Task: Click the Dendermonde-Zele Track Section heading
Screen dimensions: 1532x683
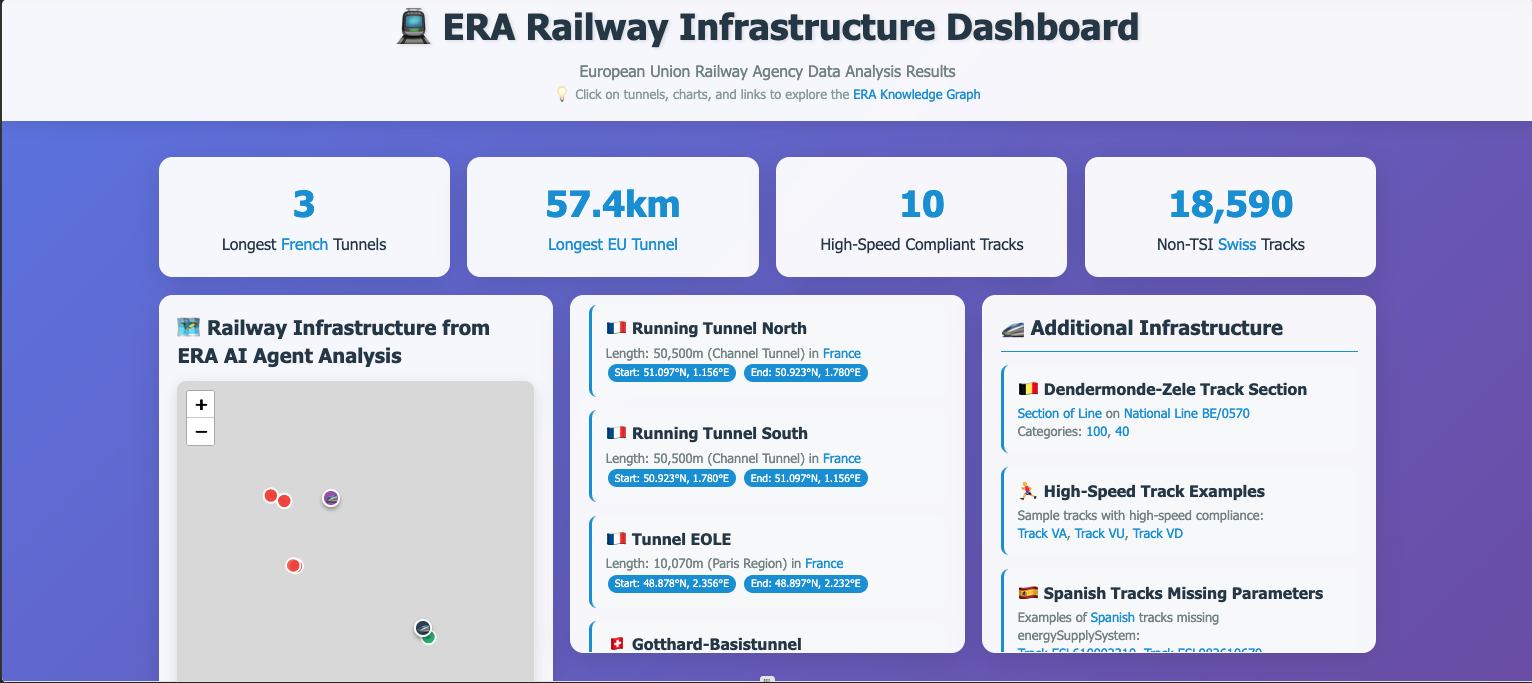Action: 1175,389
